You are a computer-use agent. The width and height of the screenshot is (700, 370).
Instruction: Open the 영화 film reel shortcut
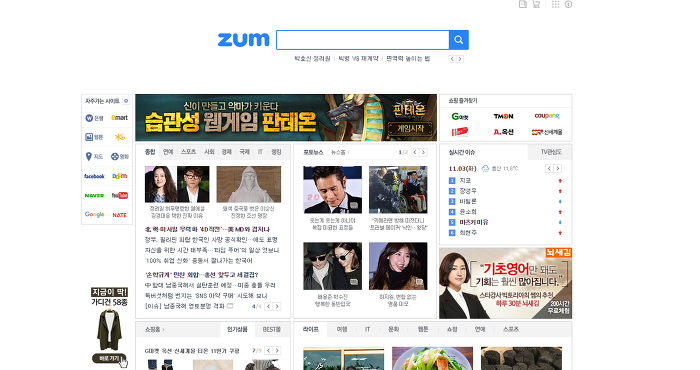(x=119, y=156)
